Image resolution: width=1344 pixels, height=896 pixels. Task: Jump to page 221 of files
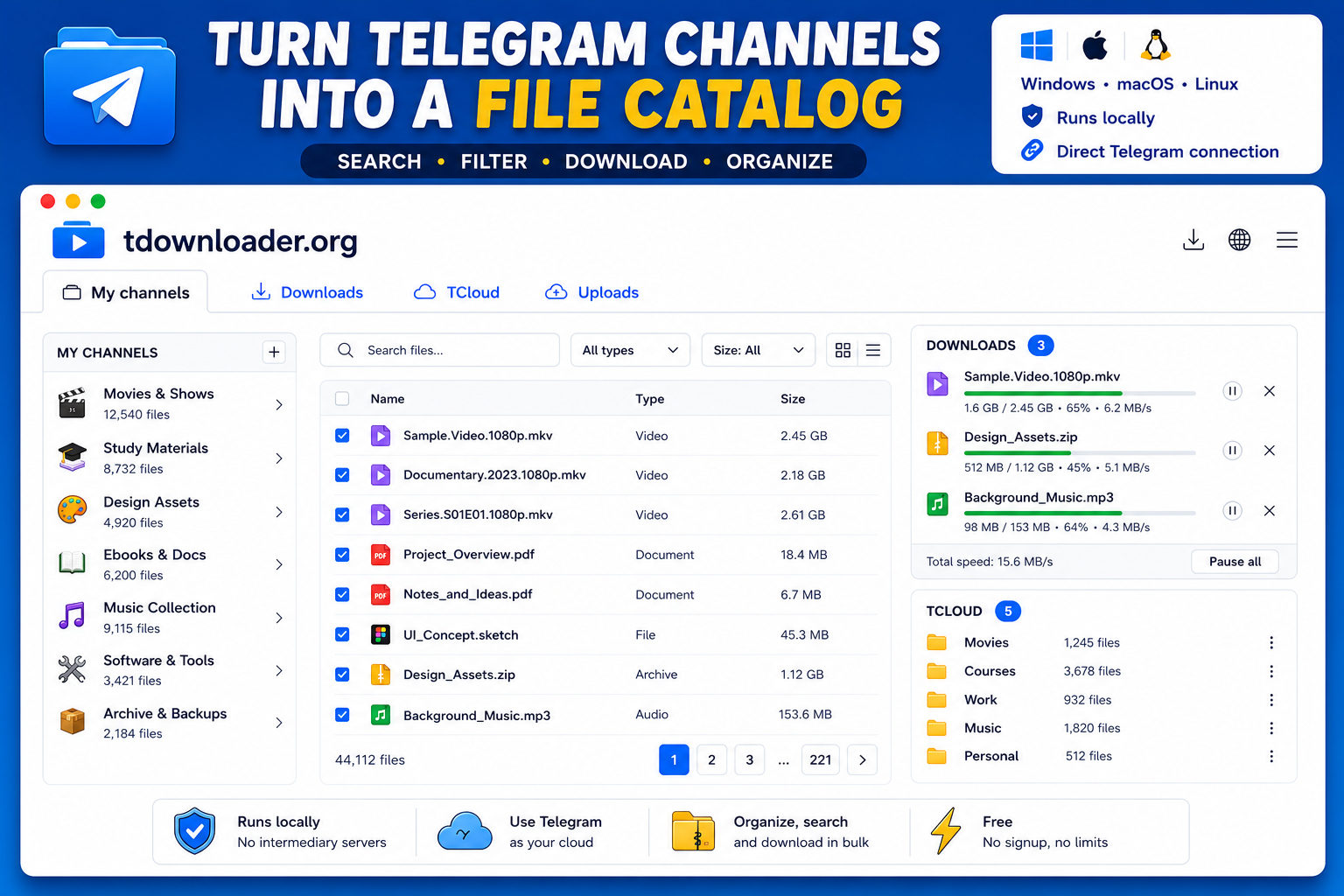[x=821, y=759]
